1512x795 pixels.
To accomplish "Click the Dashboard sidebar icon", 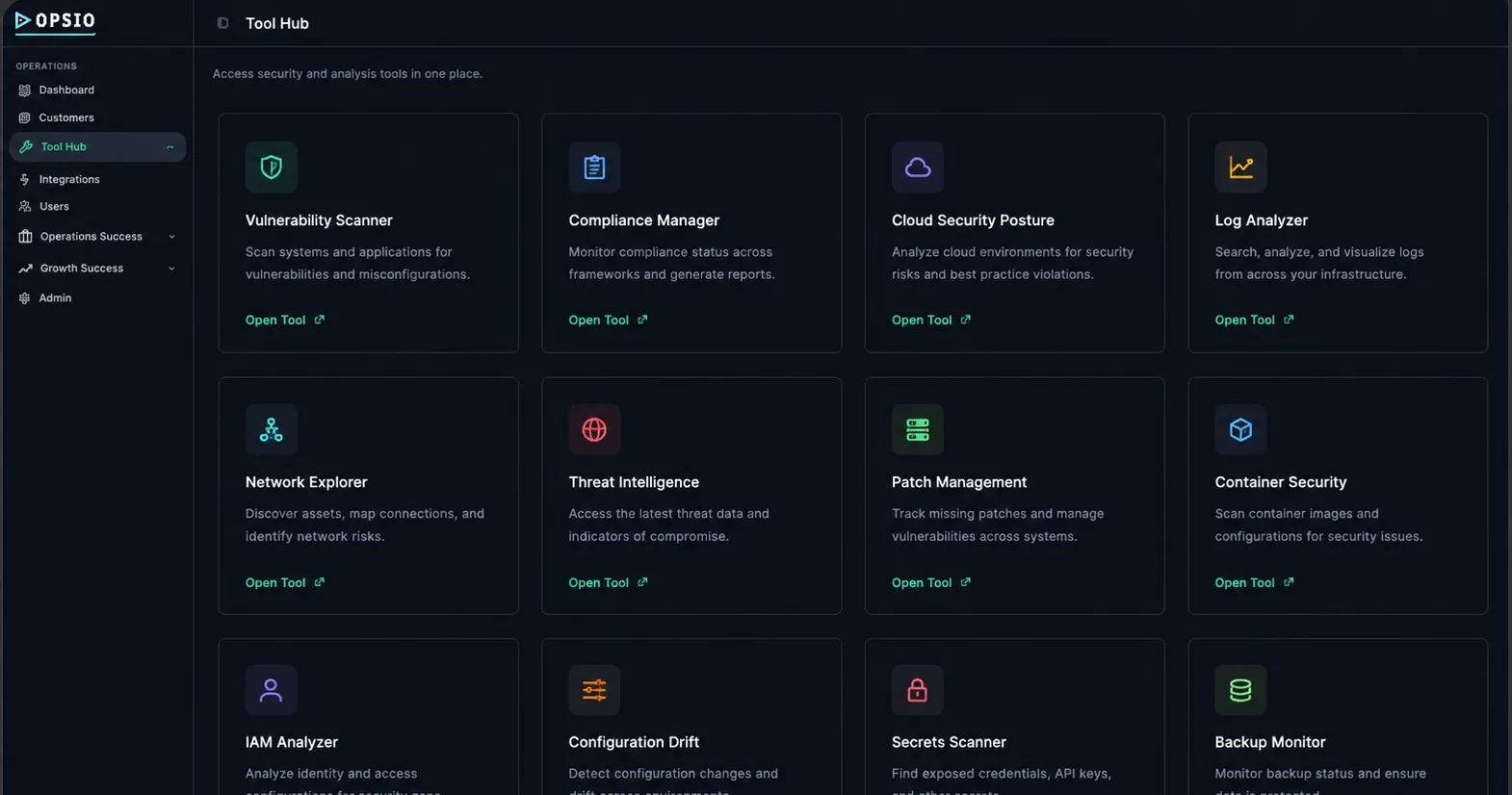I will click(x=25, y=90).
